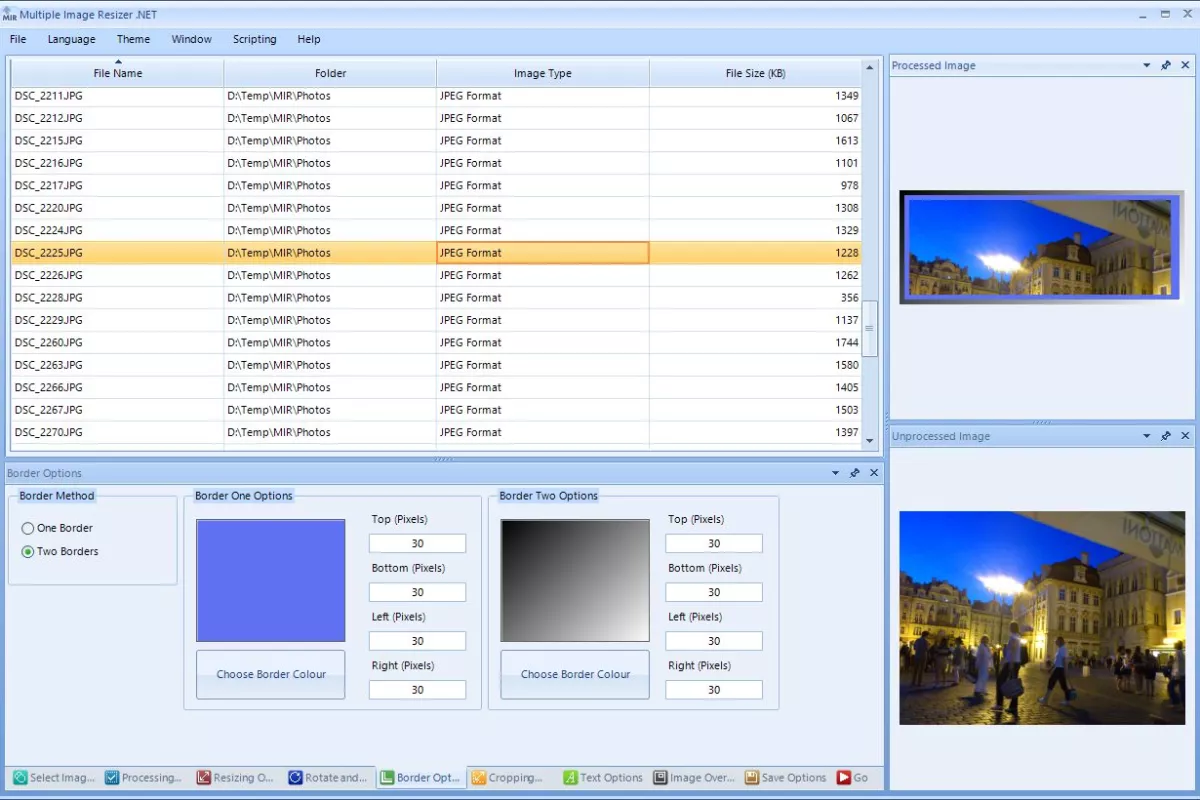Click the Save Options disk icon
The height and width of the screenshot is (800, 1200).
(750, 777)
